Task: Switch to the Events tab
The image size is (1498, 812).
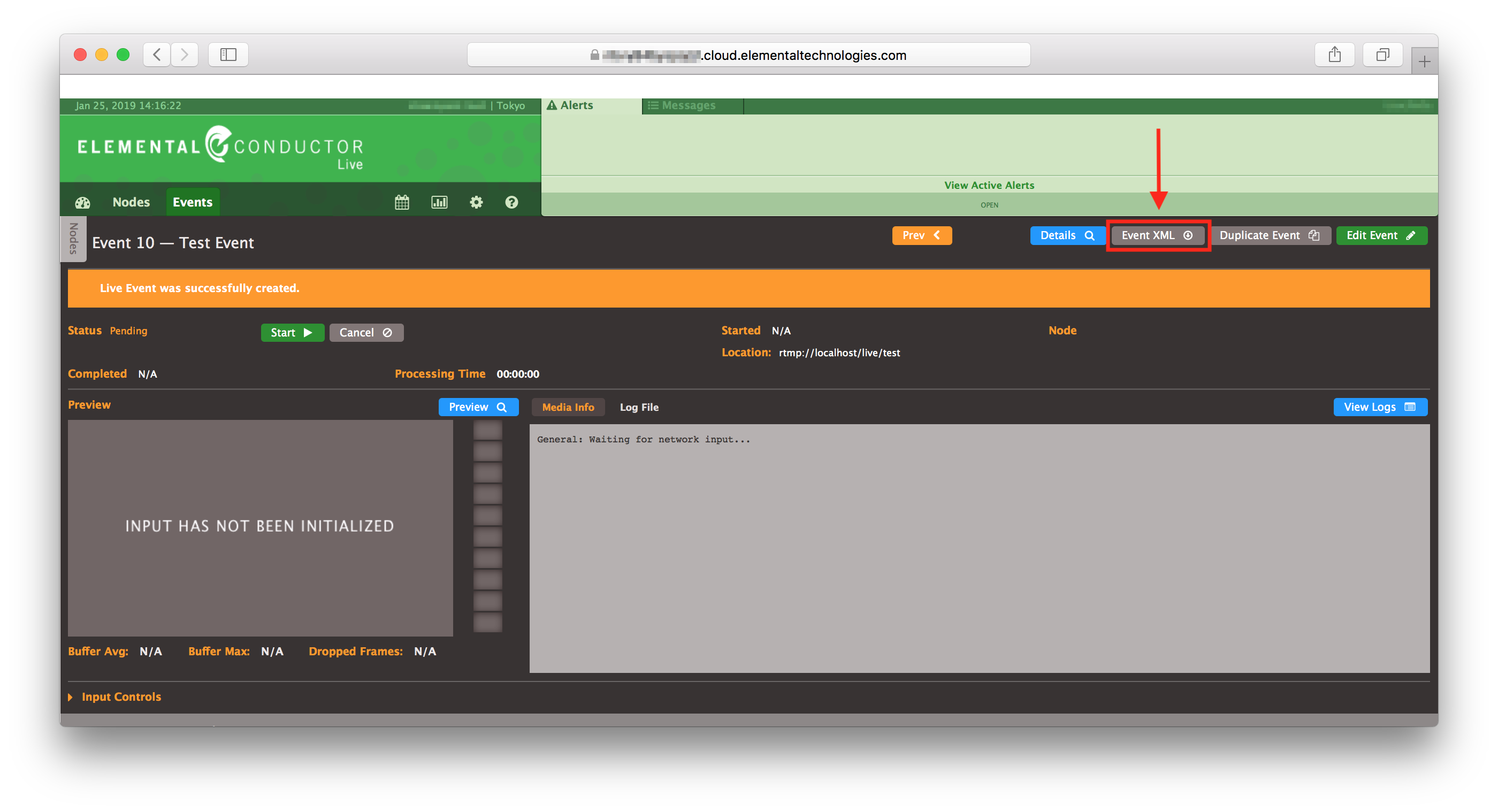Action: coord(193,202)
